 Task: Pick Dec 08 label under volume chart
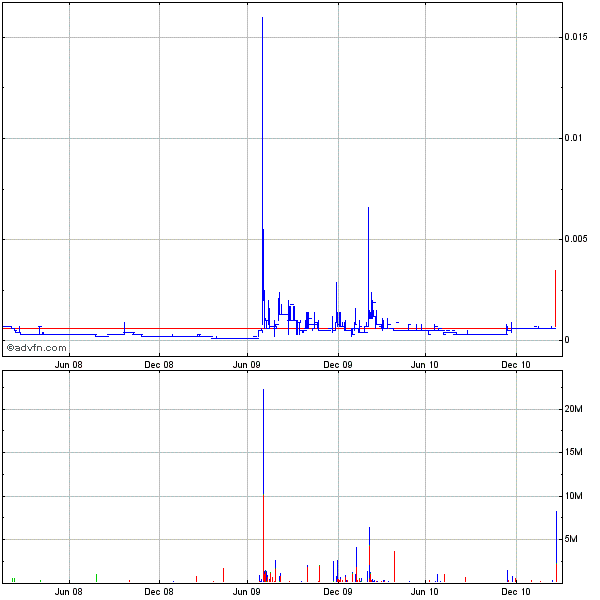coord(159,592)
